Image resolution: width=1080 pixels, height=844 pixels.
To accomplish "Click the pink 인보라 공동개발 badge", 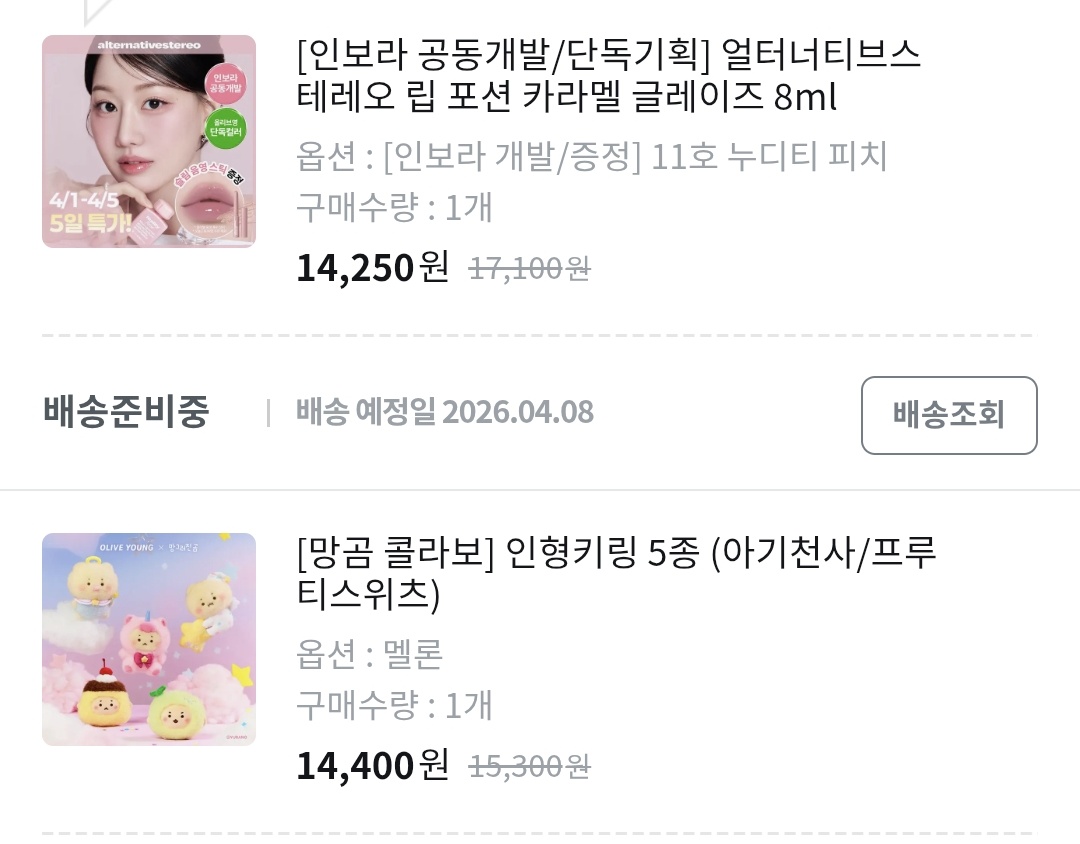I will tap(225, 83).
